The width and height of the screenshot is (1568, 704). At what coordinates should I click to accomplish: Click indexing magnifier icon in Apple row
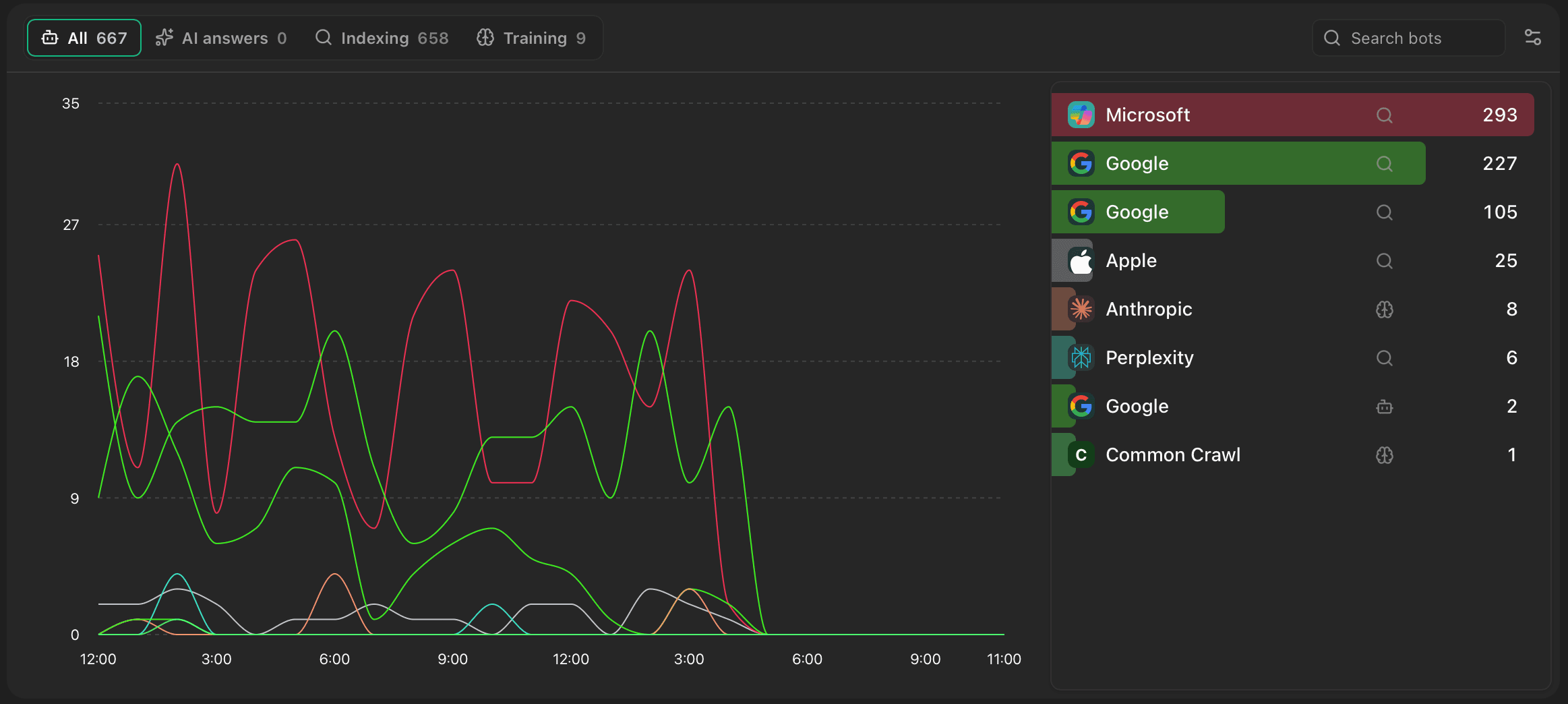[1385, 261]
